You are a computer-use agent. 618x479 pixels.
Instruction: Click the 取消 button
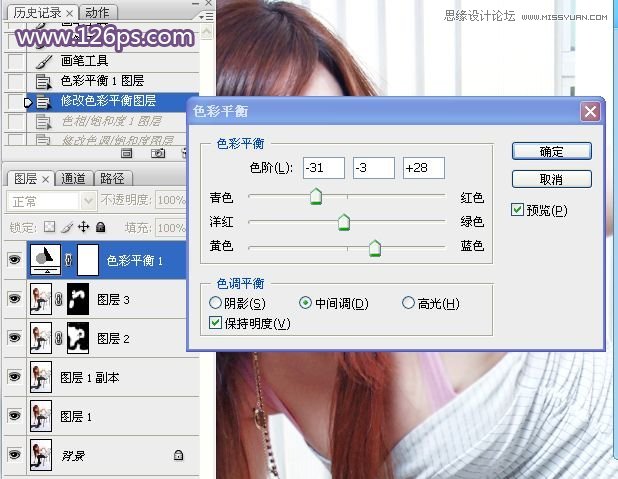[551, 179]
